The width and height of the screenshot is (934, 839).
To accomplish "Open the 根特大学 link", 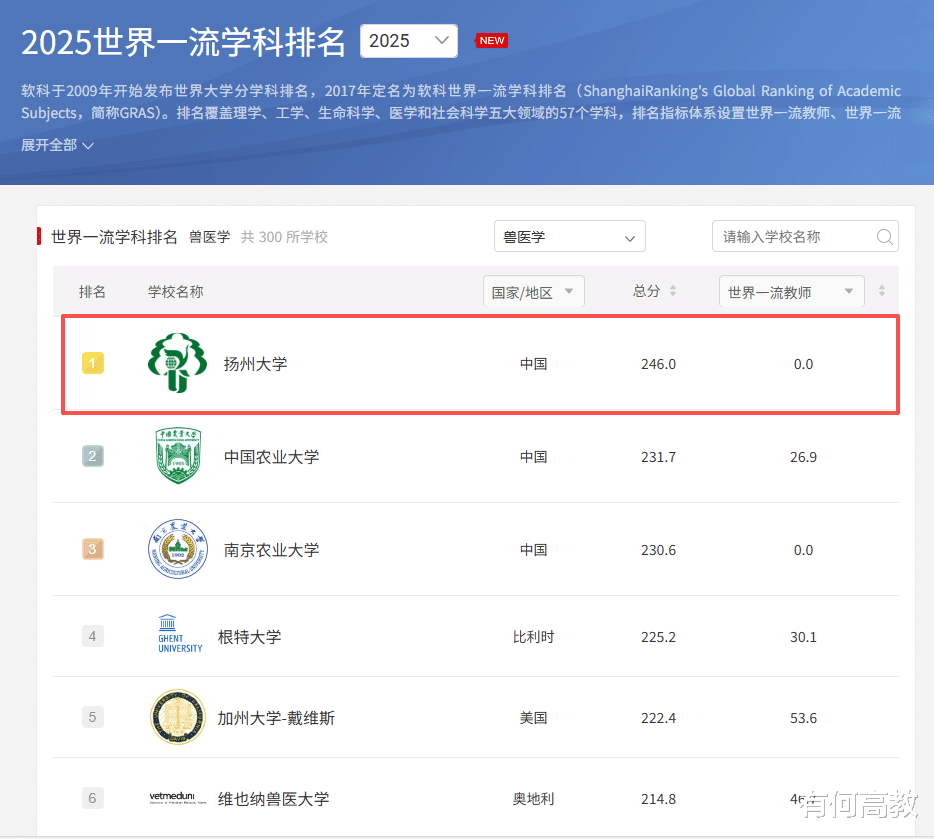I will [x=249, y=637].
